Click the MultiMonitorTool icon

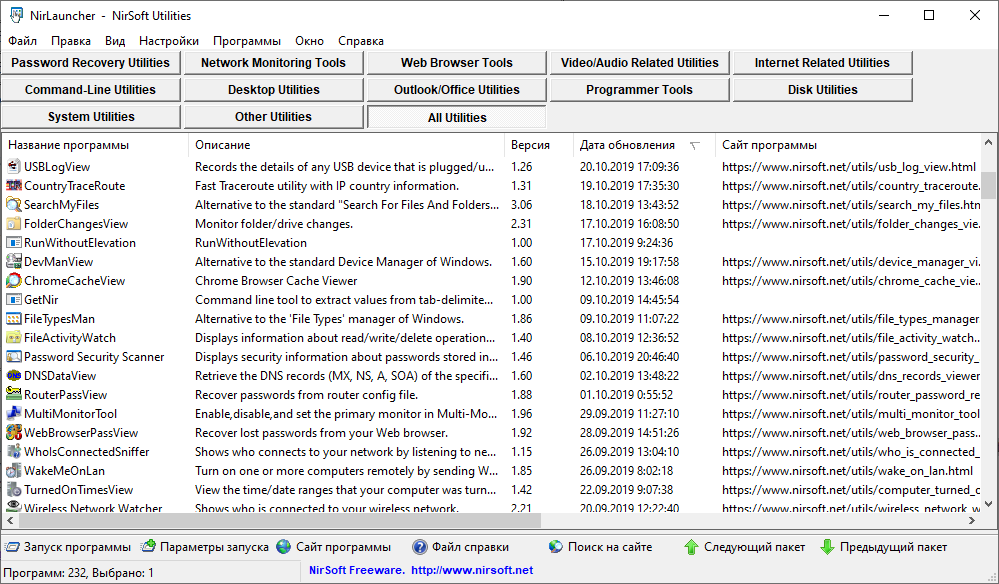click(x=13, y=414)
